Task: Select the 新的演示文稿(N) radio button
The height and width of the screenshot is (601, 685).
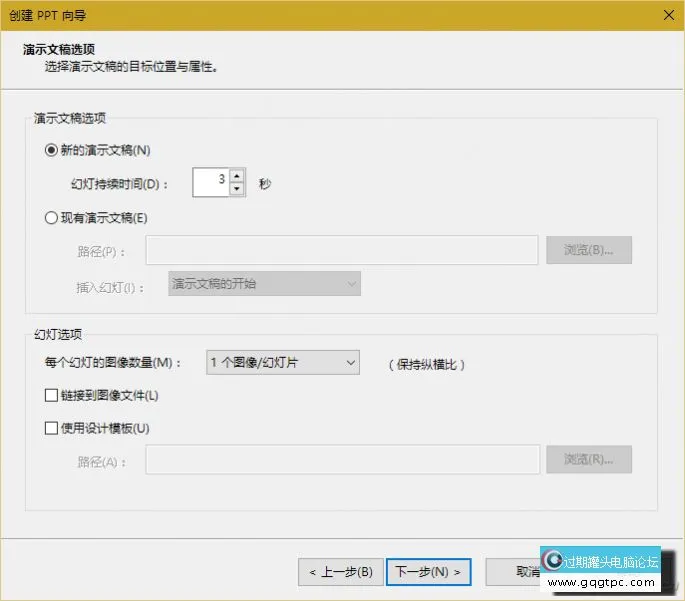Action: 52,150
